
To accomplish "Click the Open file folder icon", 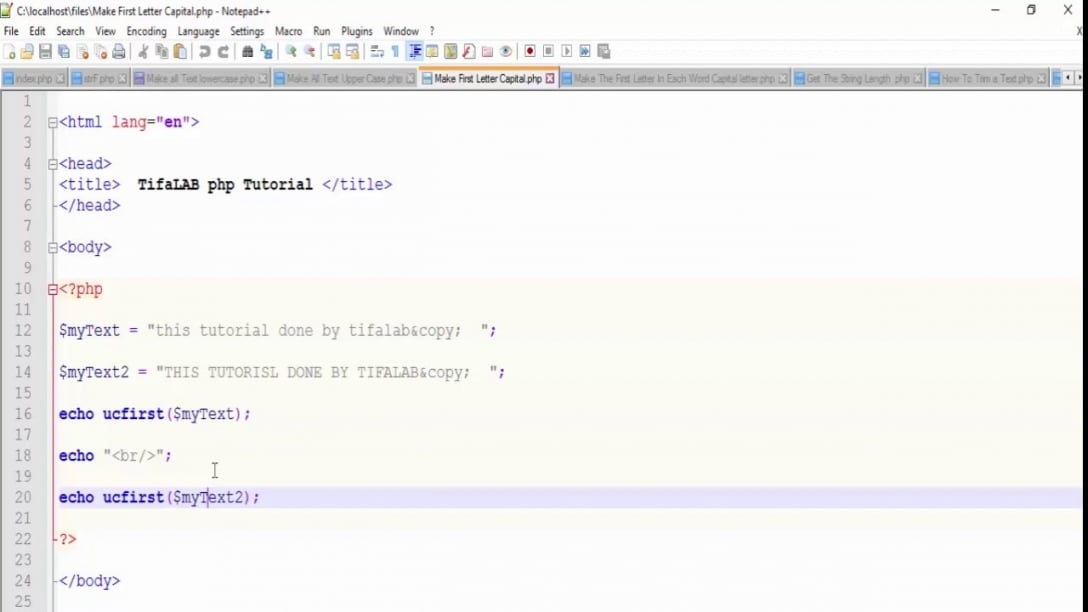I will (x=27, y=51).
